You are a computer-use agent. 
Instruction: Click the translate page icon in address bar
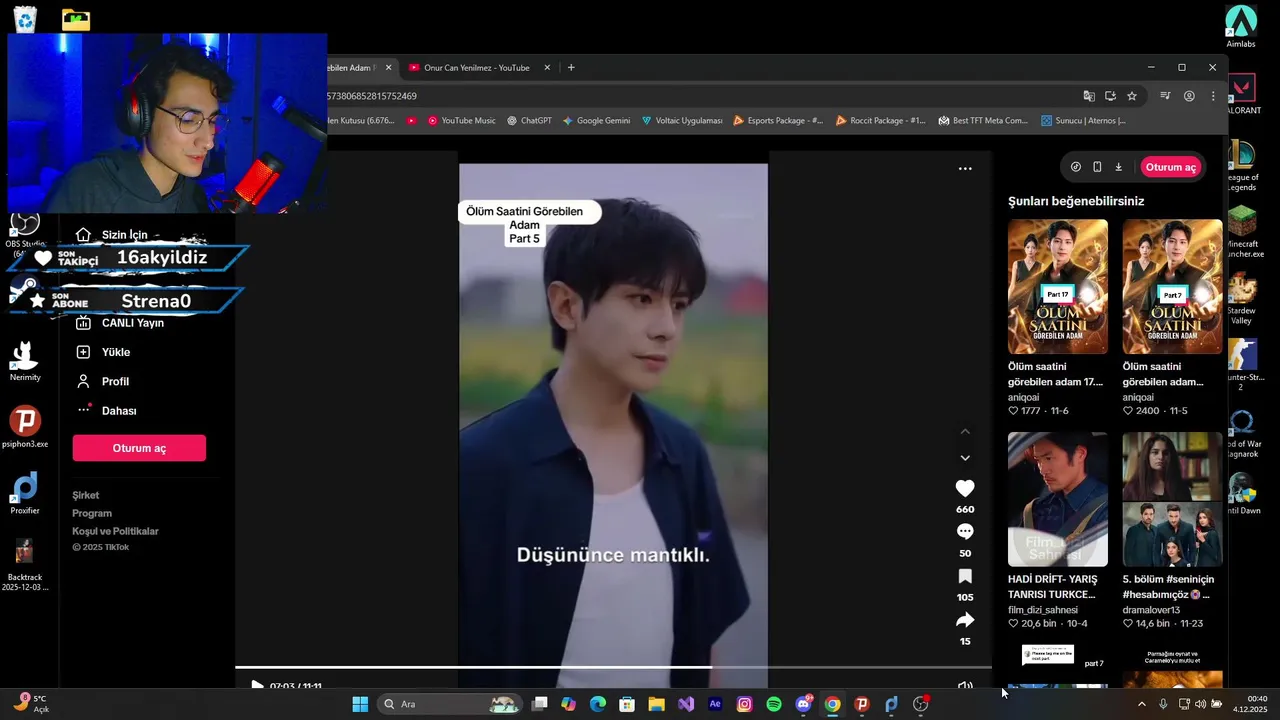pyautogui.click(x=1089, y=96)
